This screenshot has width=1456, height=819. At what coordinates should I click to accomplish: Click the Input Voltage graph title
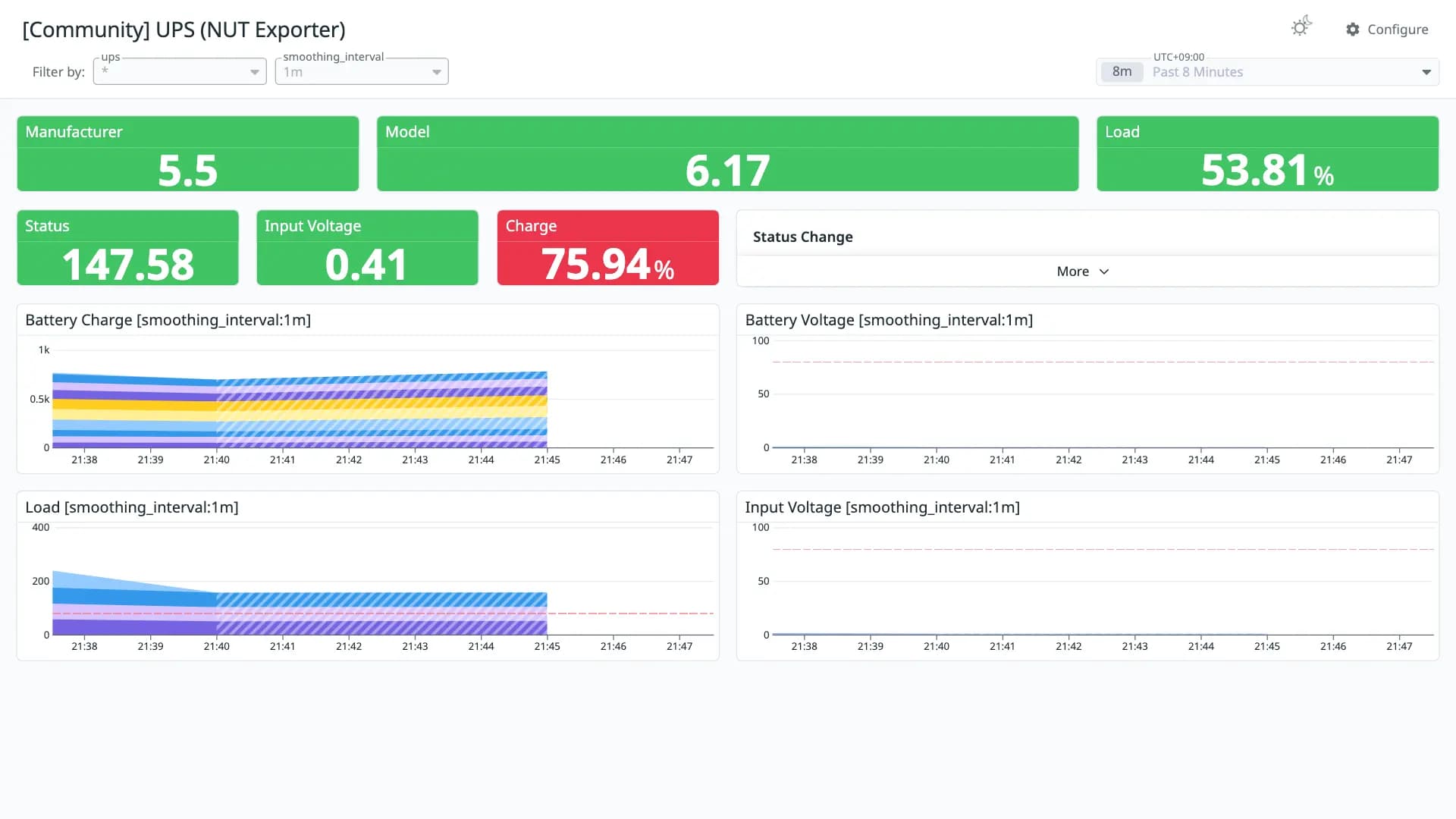tap(882, 507)
